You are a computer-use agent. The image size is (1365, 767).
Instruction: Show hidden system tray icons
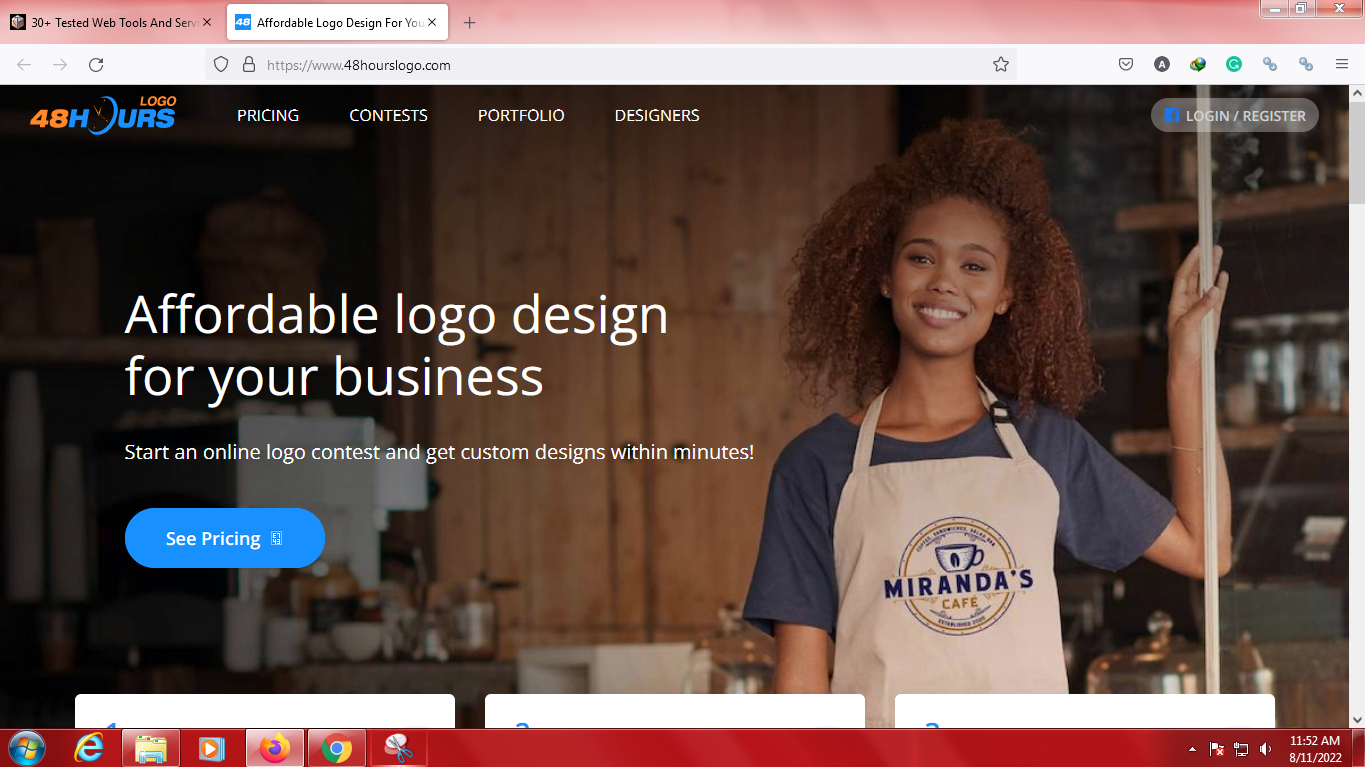(x=1192, y=749)
